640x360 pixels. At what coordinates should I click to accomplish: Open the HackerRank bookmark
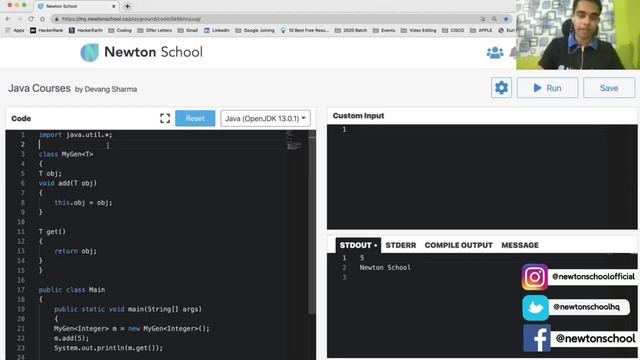point(47,30)
